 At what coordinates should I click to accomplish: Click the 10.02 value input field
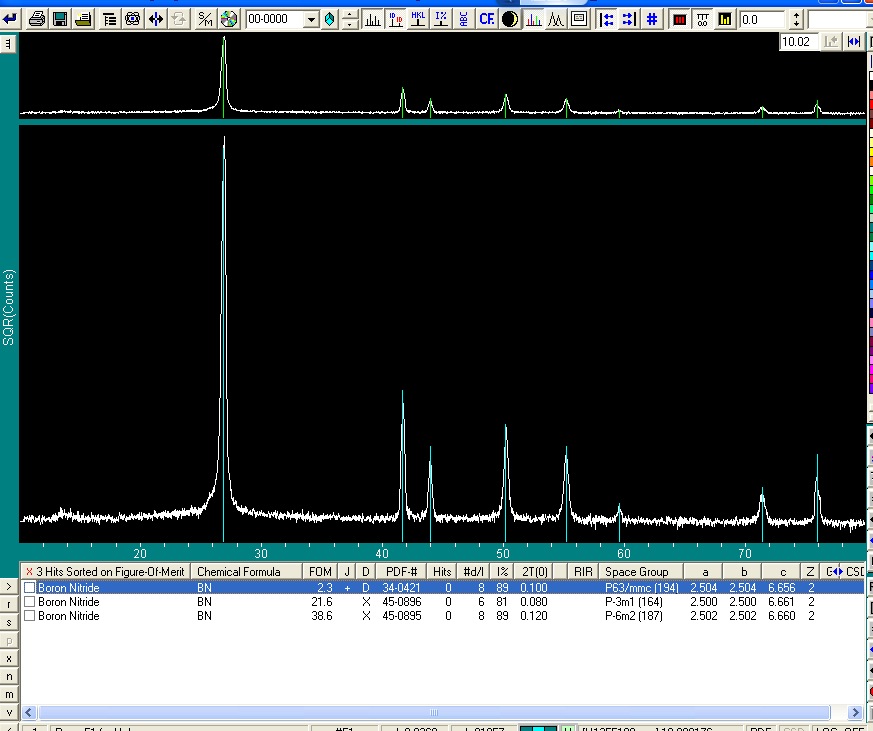pyautogui.click(x=797, y=42)
